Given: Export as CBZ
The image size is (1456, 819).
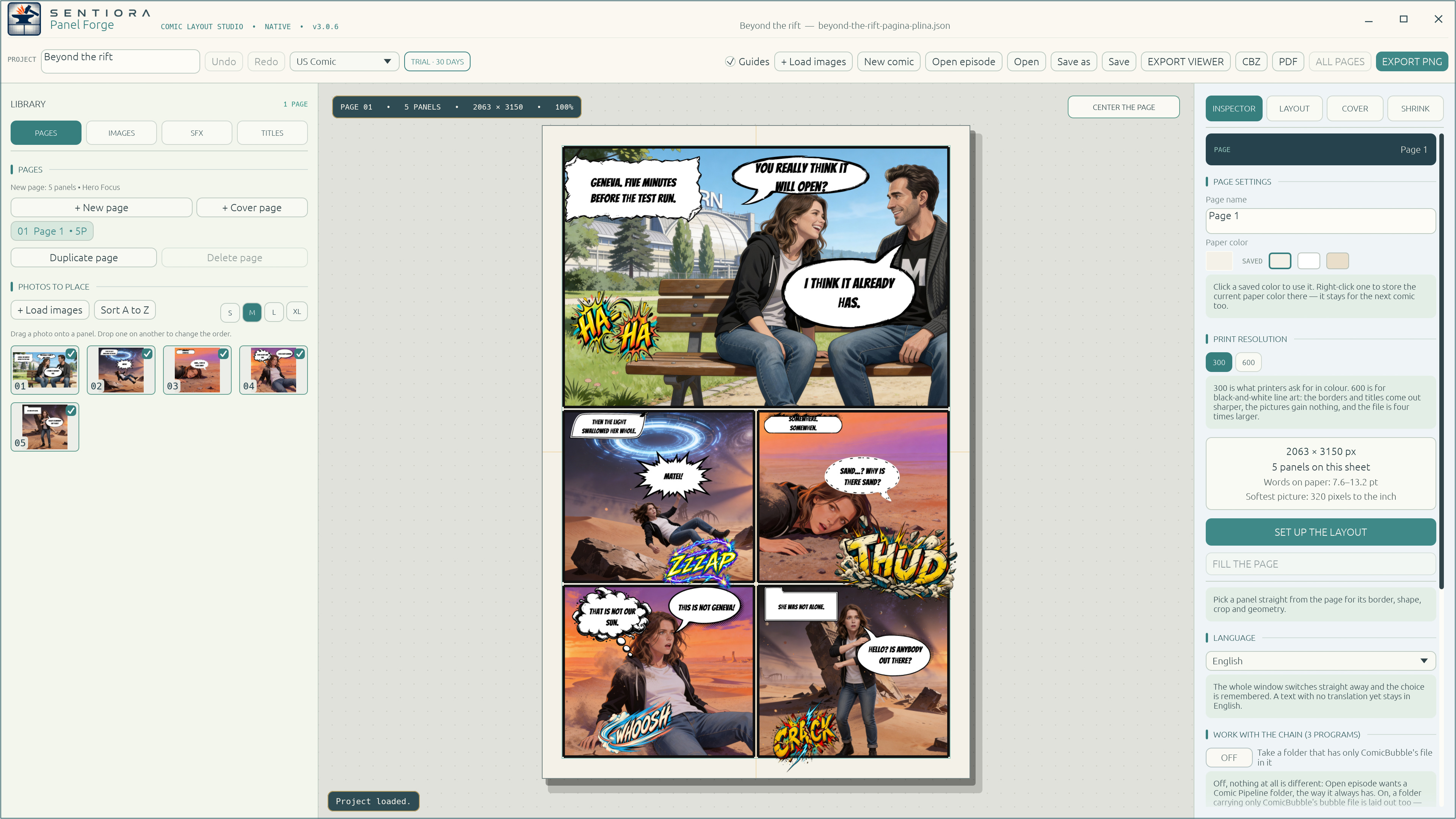Looking at the screenshot, I should click(1251, 61).
